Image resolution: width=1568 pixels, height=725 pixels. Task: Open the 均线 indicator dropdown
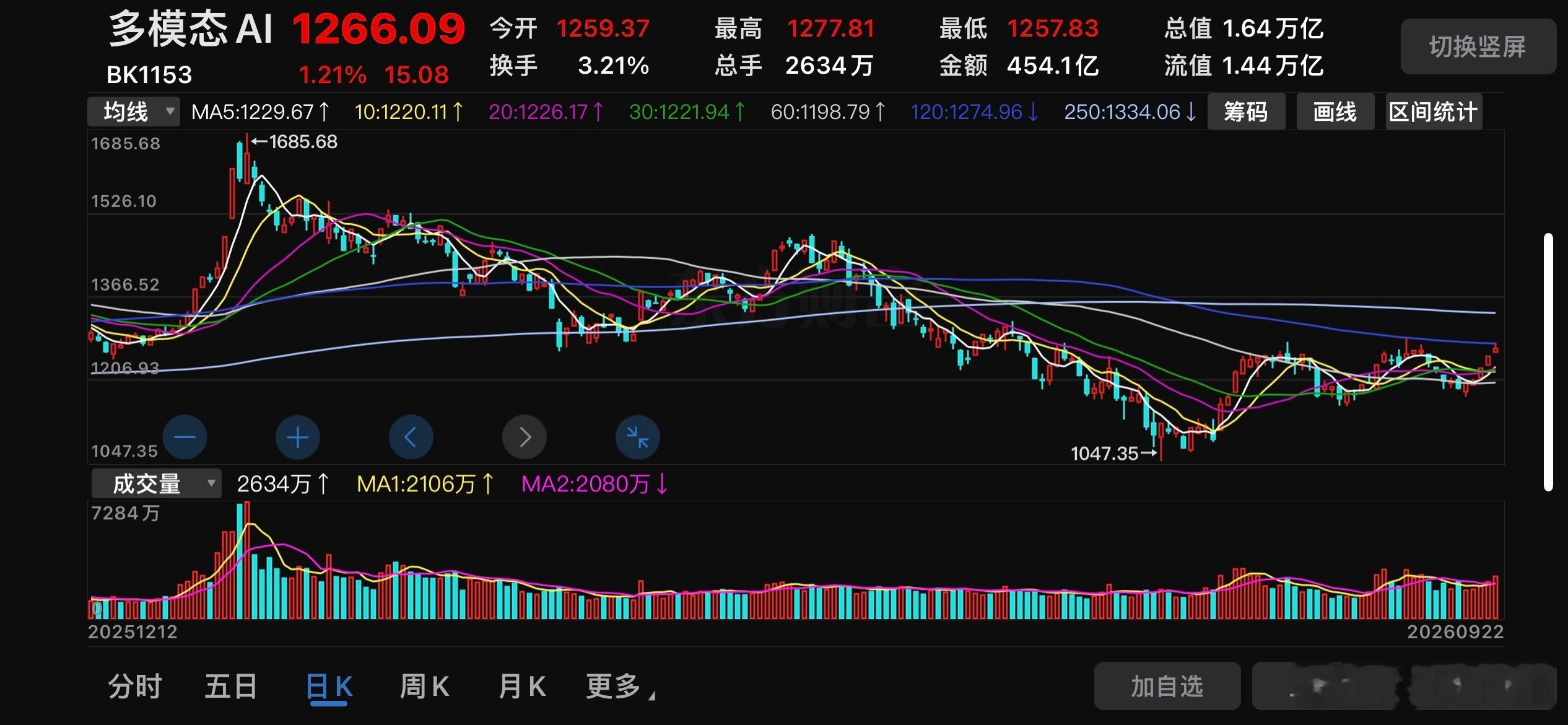point(134,112)
